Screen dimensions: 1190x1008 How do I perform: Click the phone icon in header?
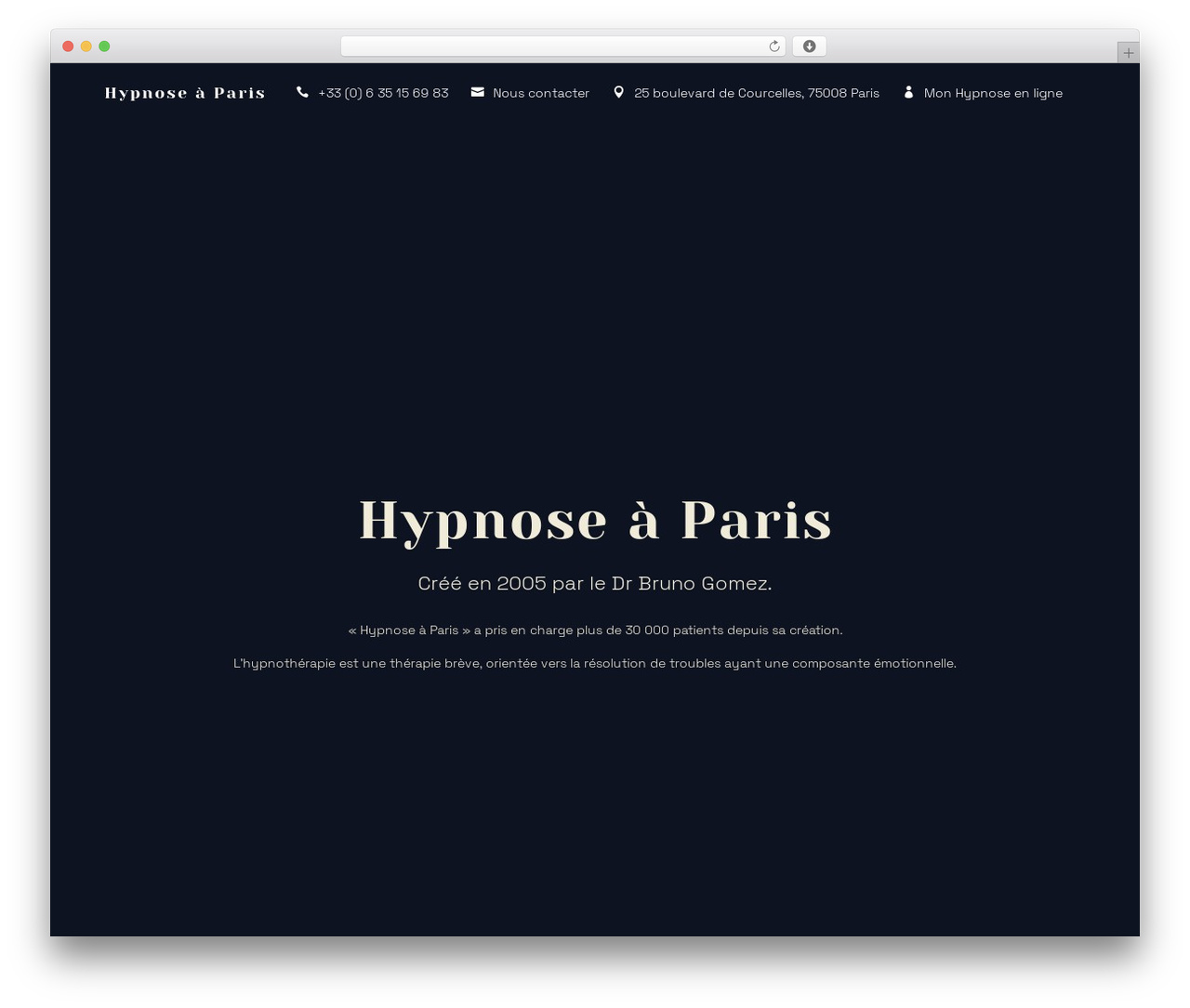302,92
